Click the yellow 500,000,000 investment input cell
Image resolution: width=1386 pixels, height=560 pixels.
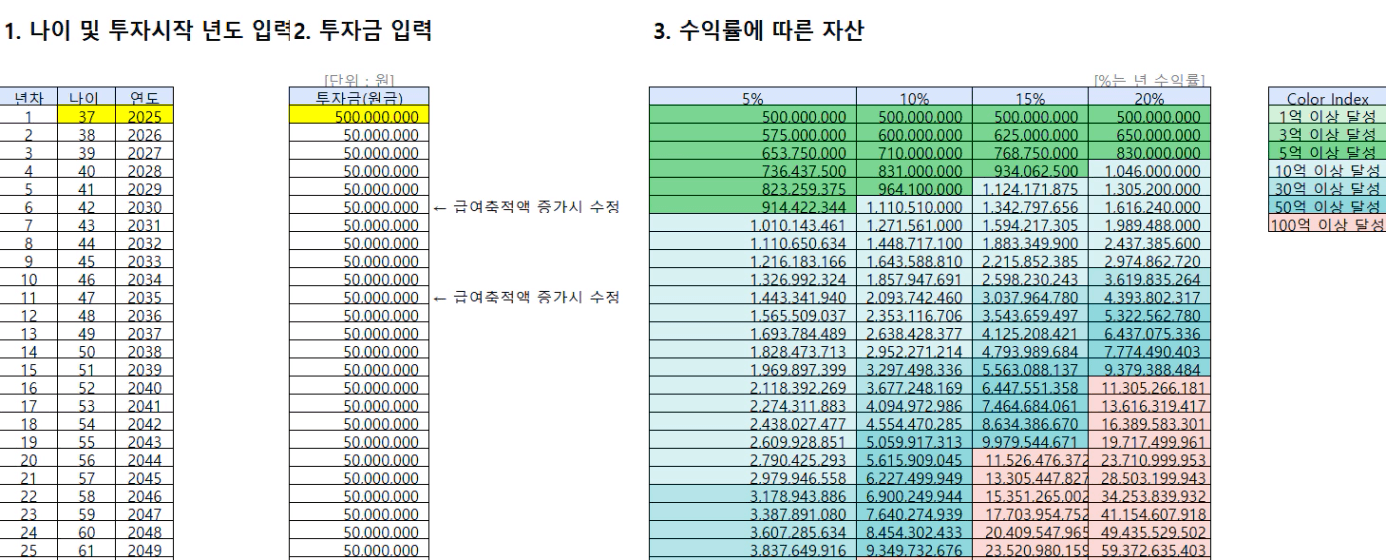pos(353,115)
